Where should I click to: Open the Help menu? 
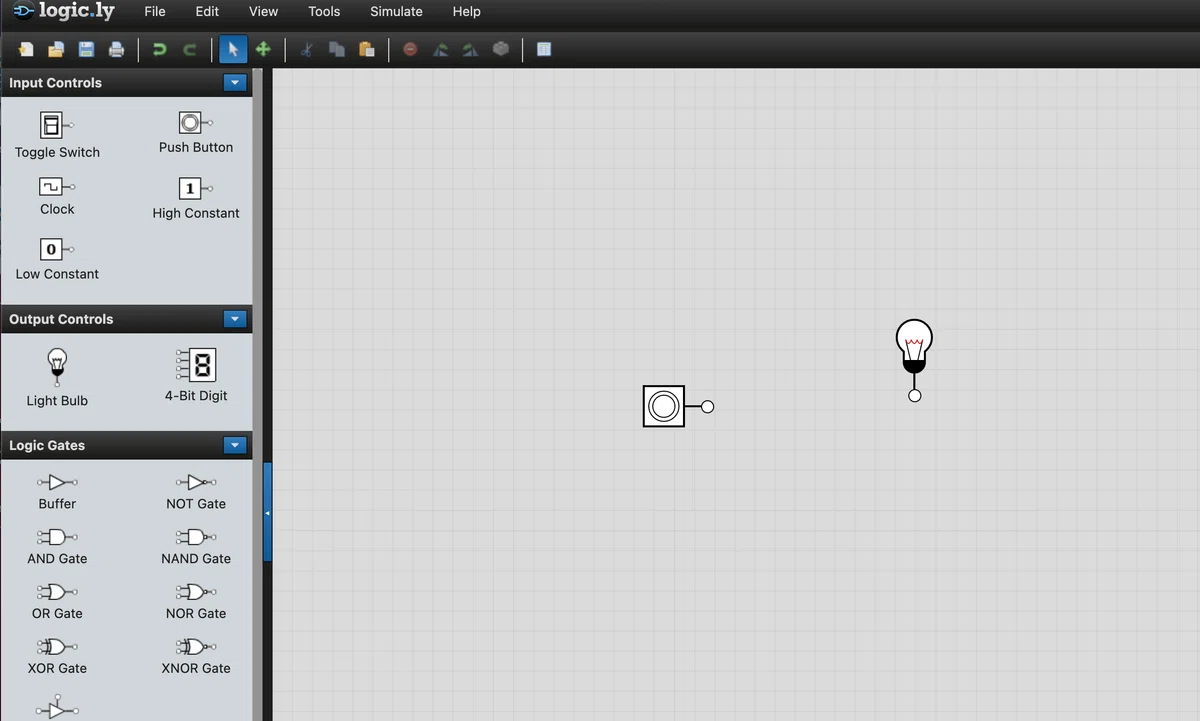[x=466, y=12]
